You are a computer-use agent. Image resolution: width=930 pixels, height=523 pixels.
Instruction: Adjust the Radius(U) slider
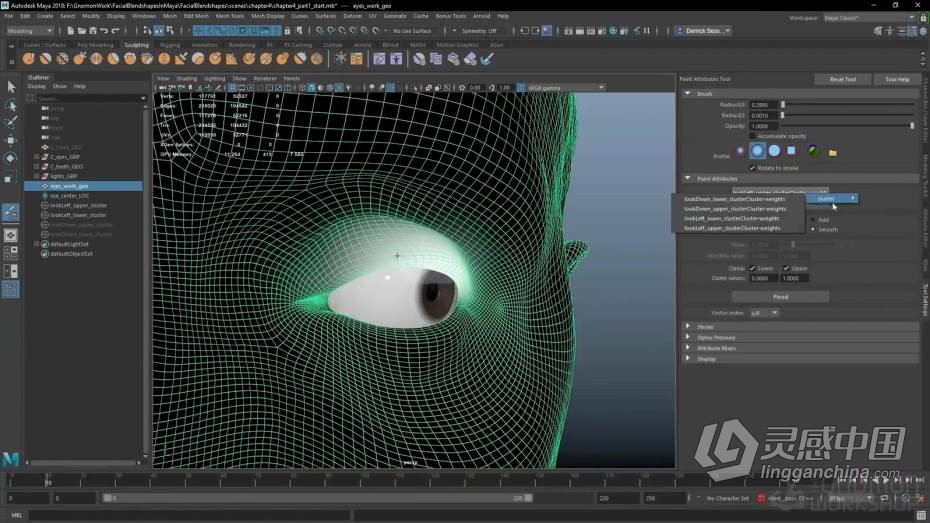point(783,104)
